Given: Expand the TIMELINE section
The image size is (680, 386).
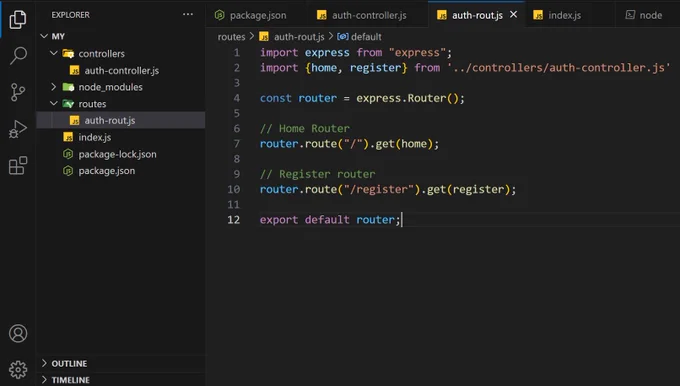Looking at the screenshot, I should [x=121, y=379].
